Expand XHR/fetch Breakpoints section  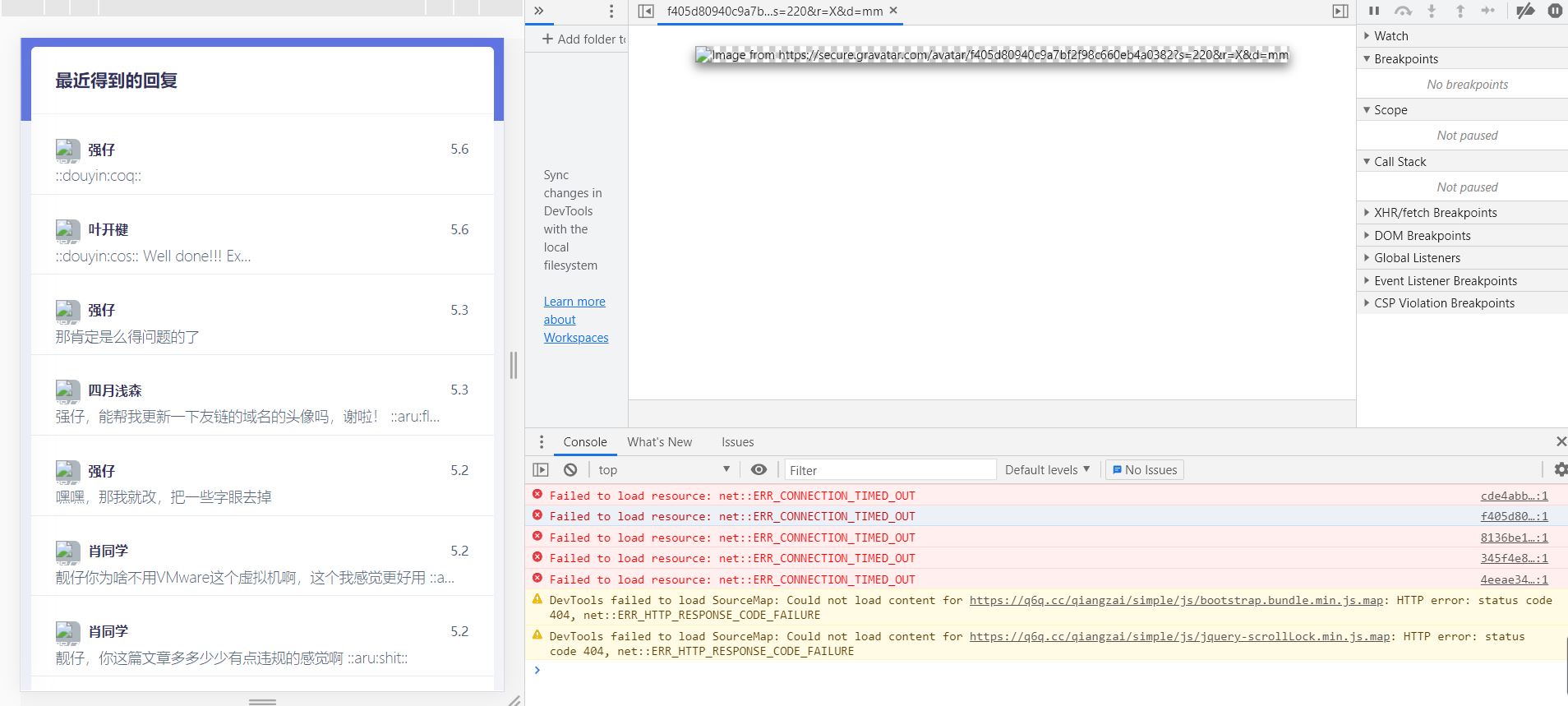coord(1435,213)
